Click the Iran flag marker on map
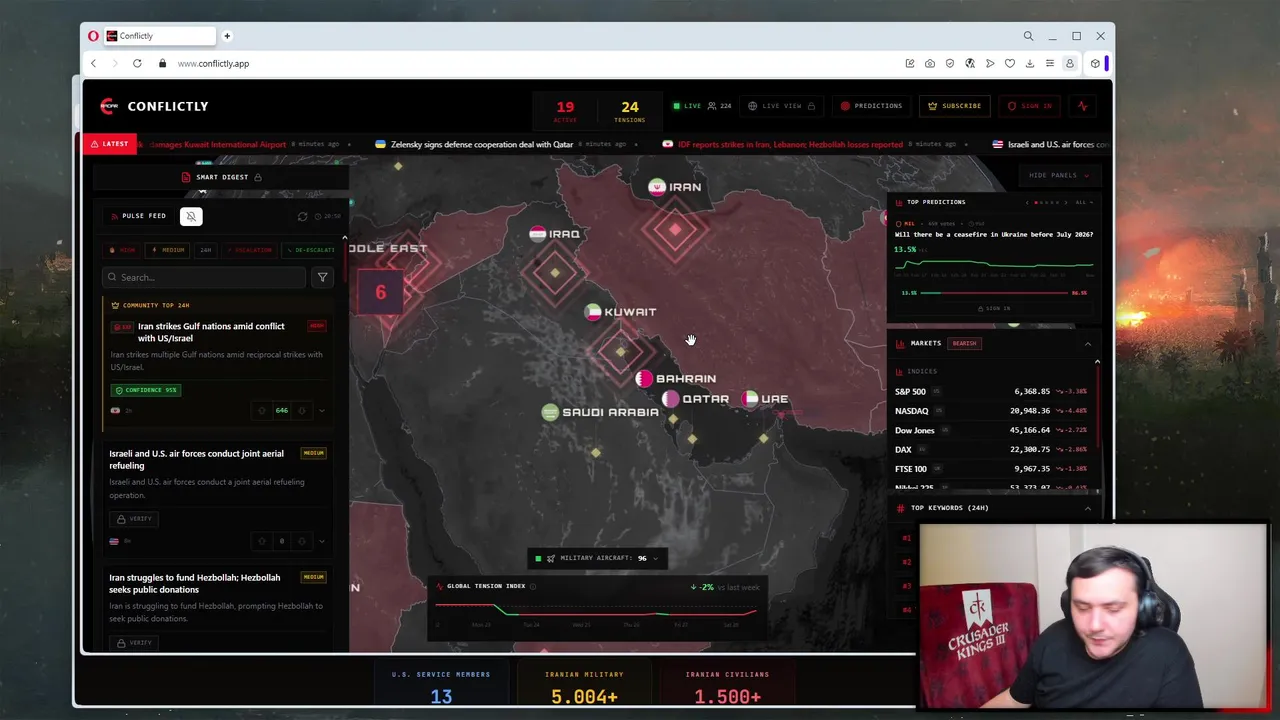Image resolution: width=1280 pixels, height=720 pixels. (x=657, y=187)
